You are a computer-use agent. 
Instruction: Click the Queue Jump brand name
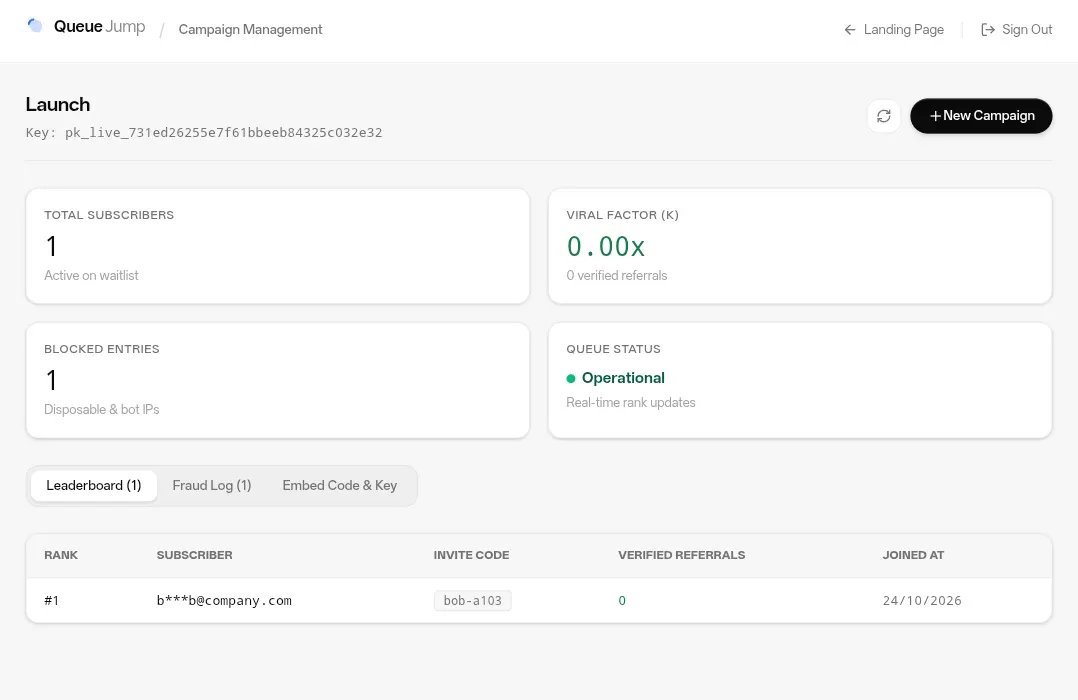100,27
